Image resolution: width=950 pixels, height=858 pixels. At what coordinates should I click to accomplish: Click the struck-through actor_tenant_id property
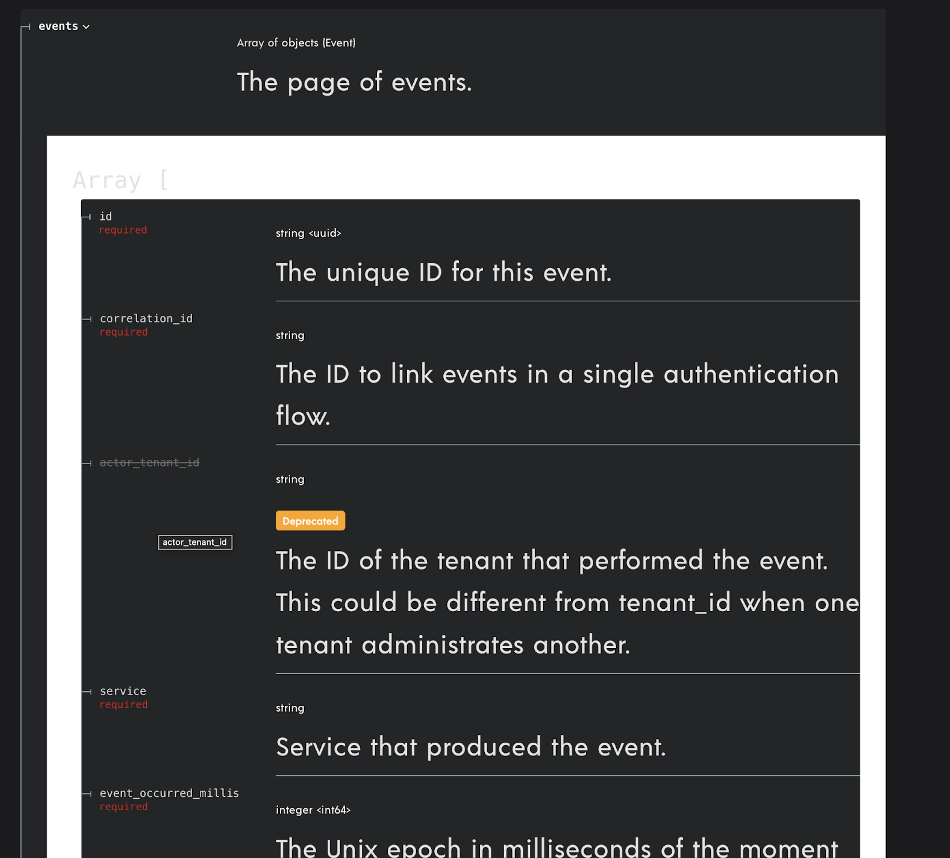pos(150,463)
